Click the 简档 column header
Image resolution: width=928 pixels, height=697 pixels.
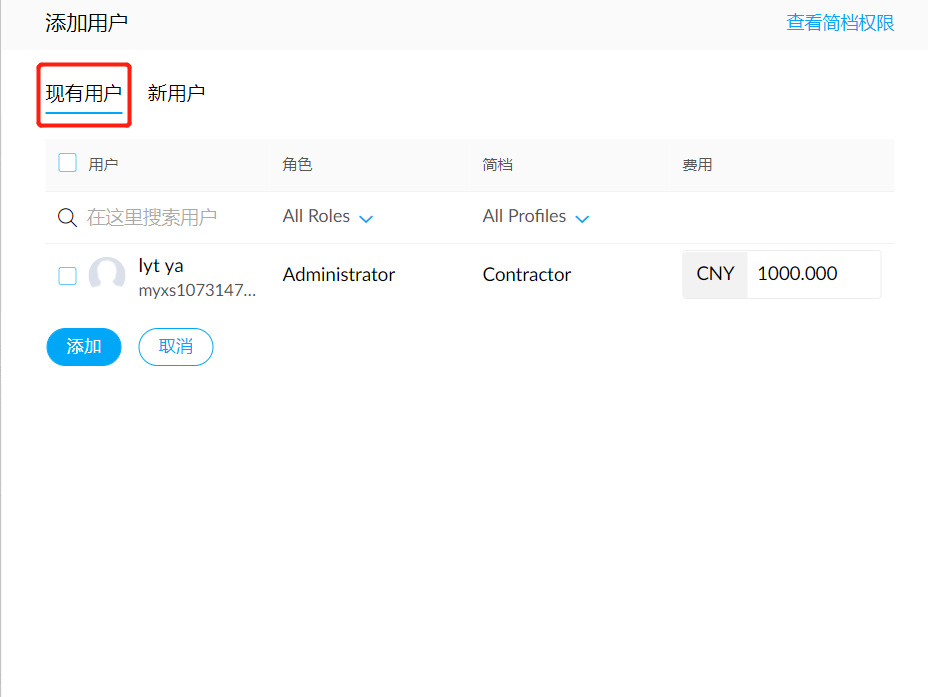click(498, 165)
